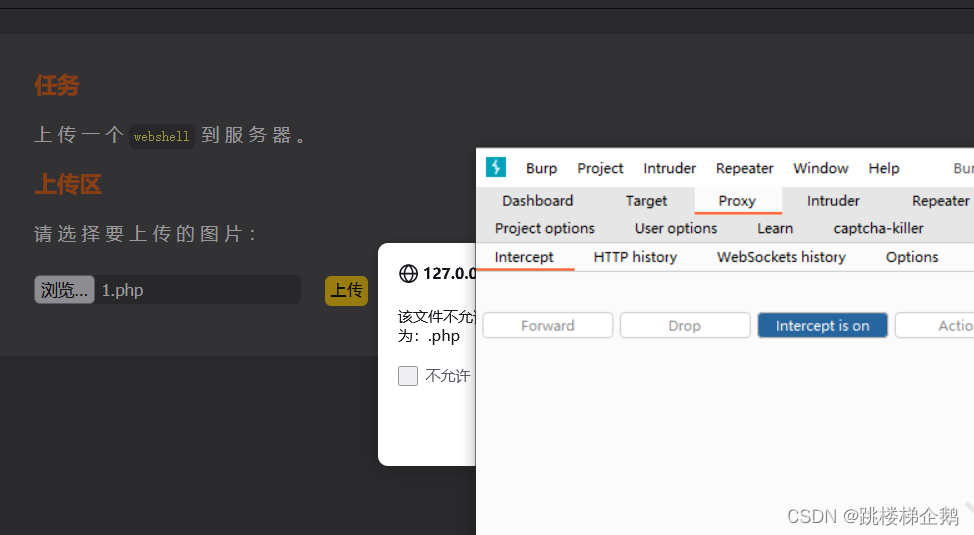974x535 pixels.
Task: Click the 浏览... browse button
Action: tap(64, 290)
